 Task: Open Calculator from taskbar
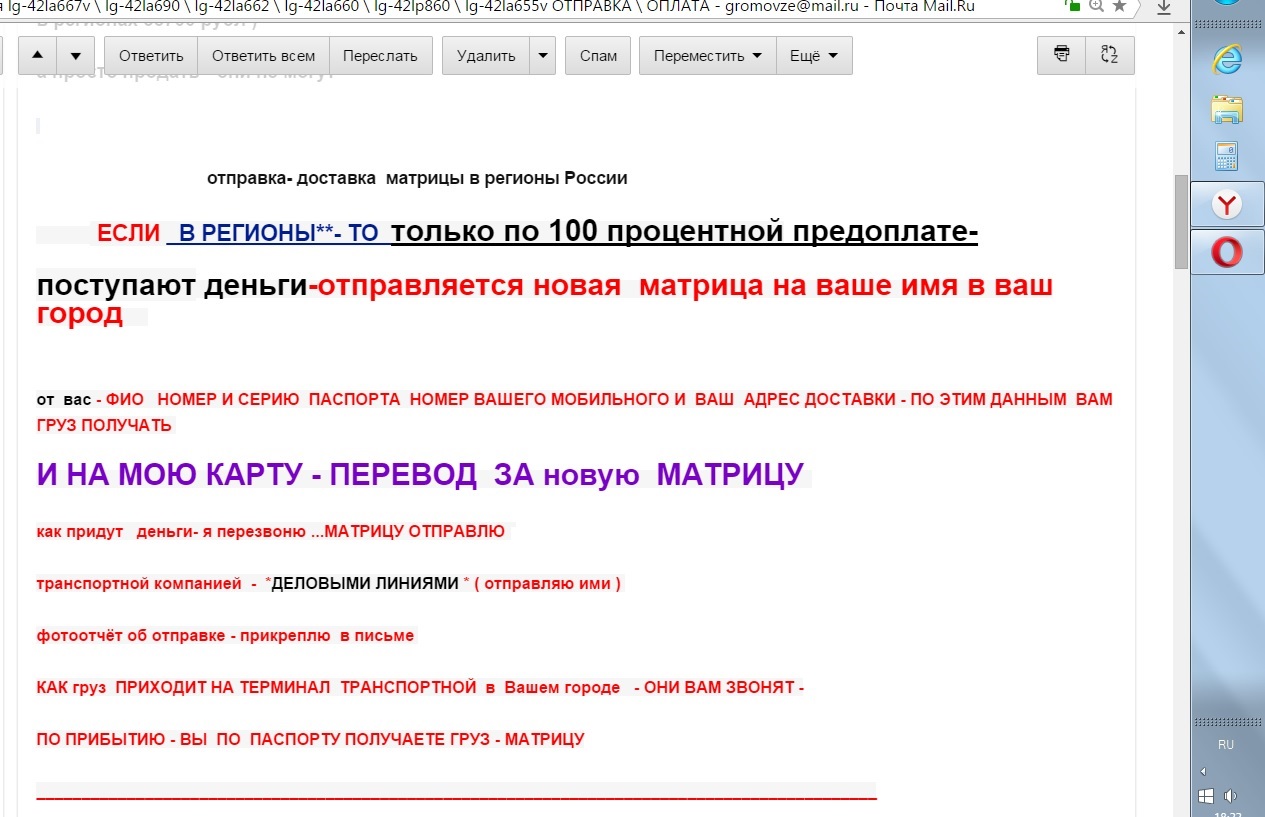(x=1226, y=156)
